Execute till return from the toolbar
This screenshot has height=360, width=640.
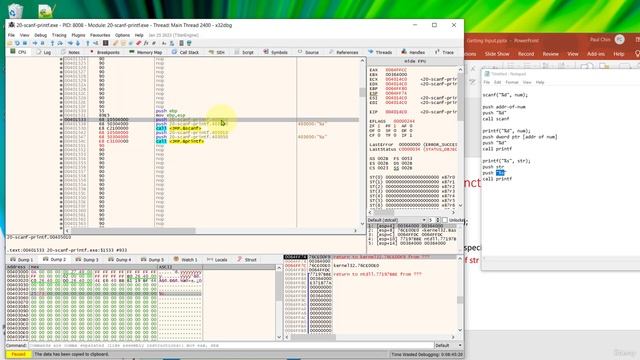[87, 43]
